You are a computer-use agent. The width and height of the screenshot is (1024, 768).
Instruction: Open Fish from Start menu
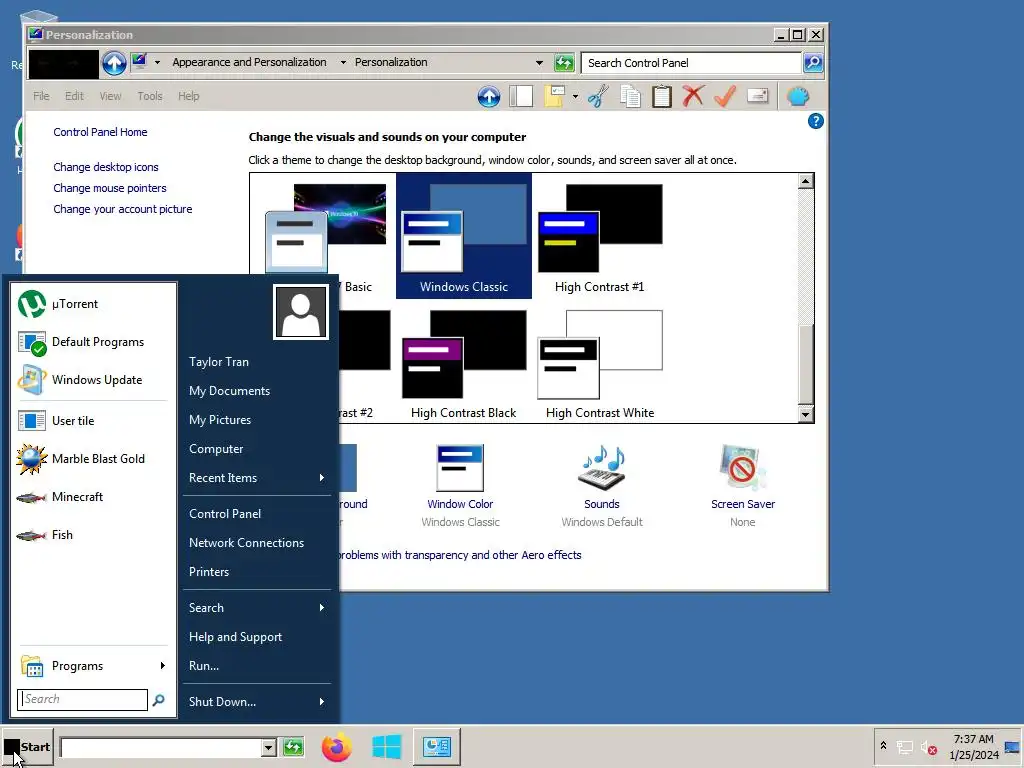(x=95, y=534)
